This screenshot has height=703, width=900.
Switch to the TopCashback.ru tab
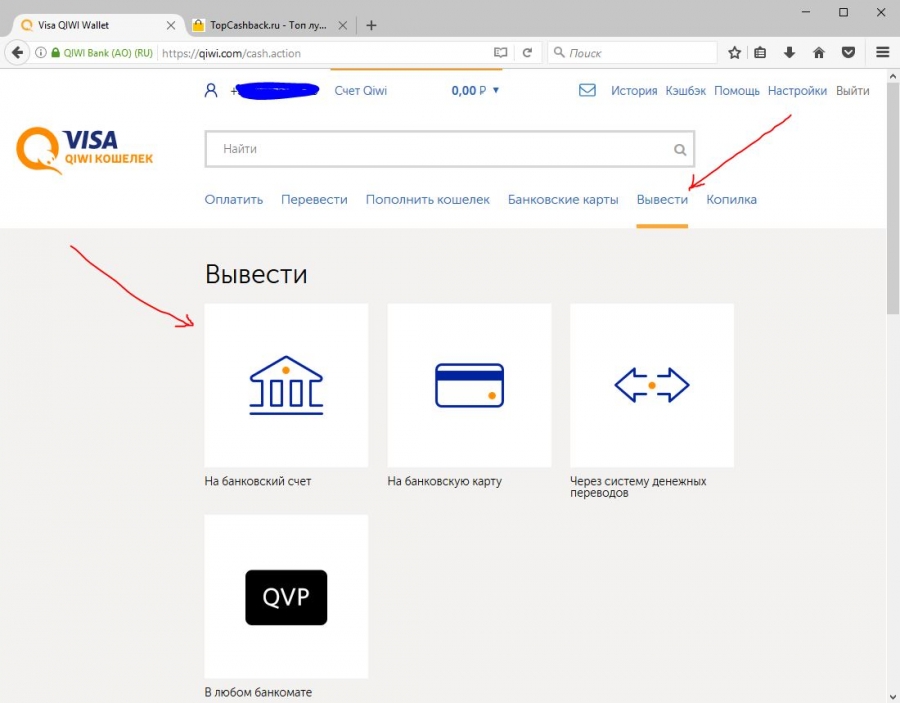(x=268, y=25)
